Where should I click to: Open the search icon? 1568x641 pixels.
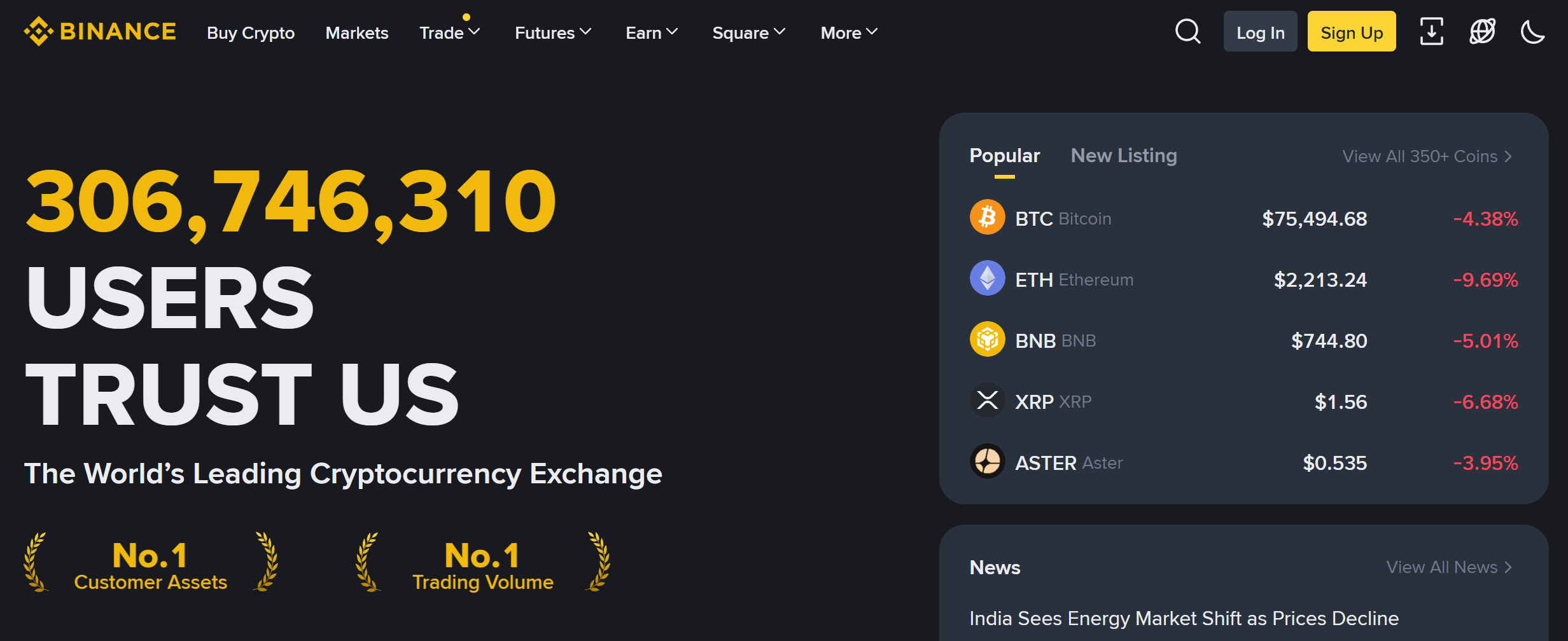[x=1187, y=31]
